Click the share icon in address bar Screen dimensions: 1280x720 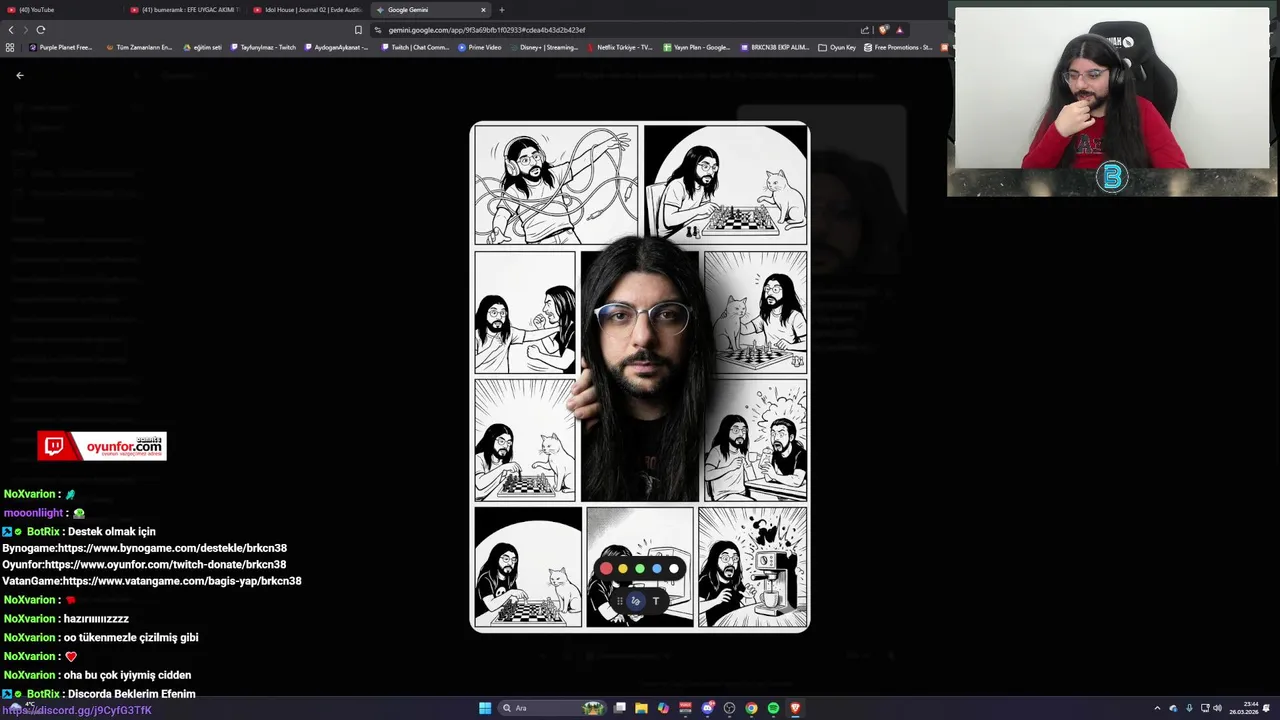pos(865,30)
